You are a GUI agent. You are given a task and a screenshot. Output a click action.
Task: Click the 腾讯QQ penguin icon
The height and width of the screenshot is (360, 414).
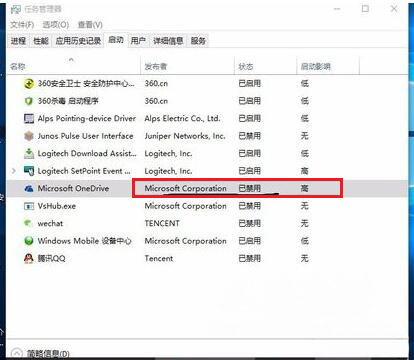tap(29, 258)
